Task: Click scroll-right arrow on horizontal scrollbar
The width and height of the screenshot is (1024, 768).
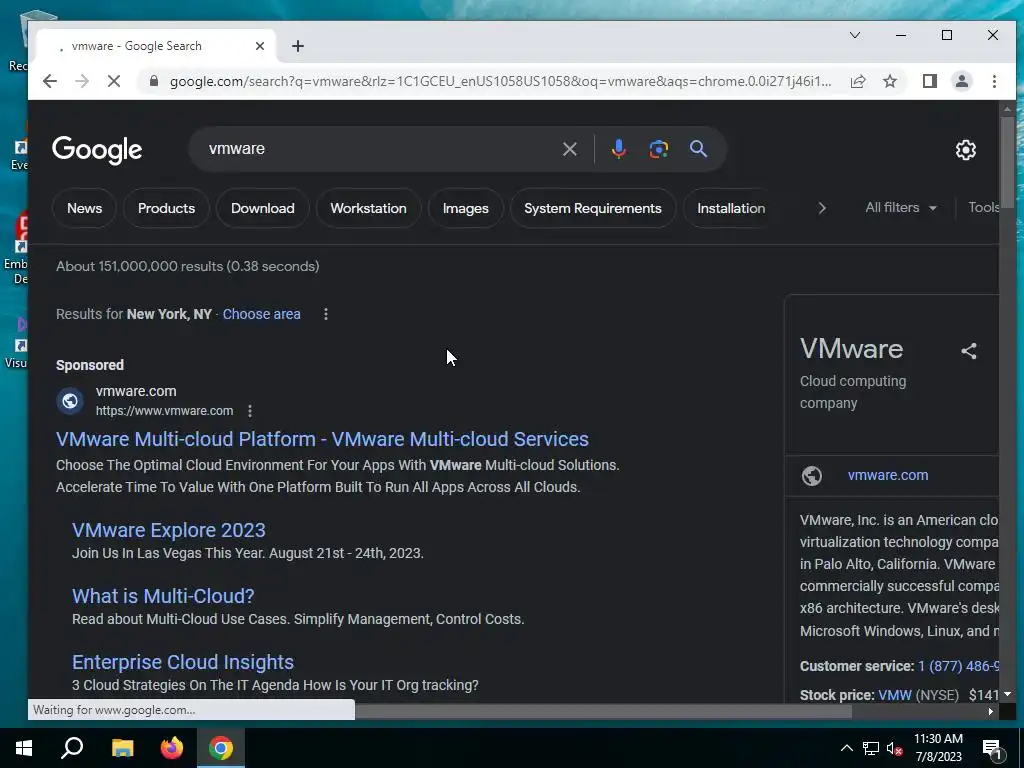Action: 991,711
